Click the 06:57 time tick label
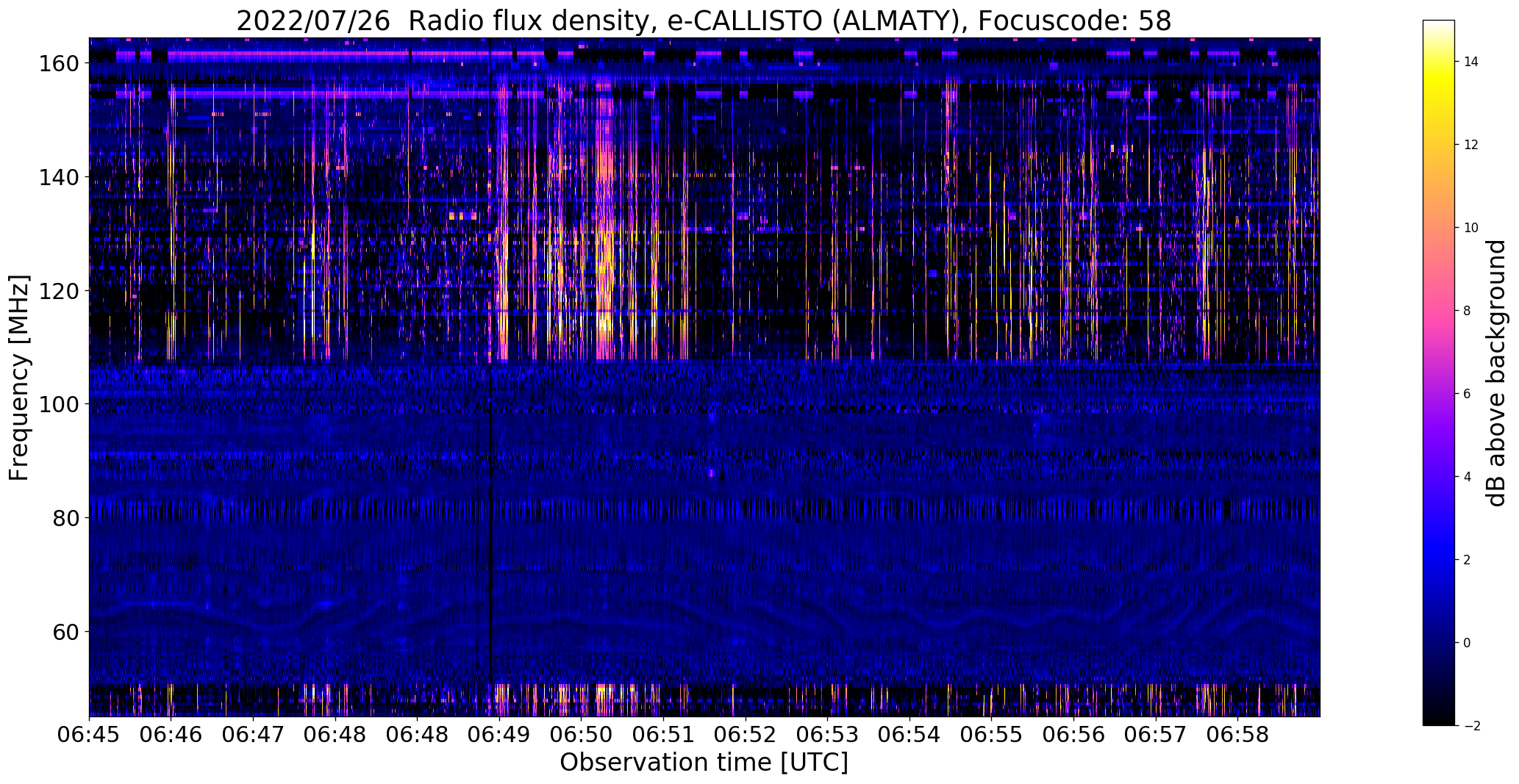 pos(1156,735)
